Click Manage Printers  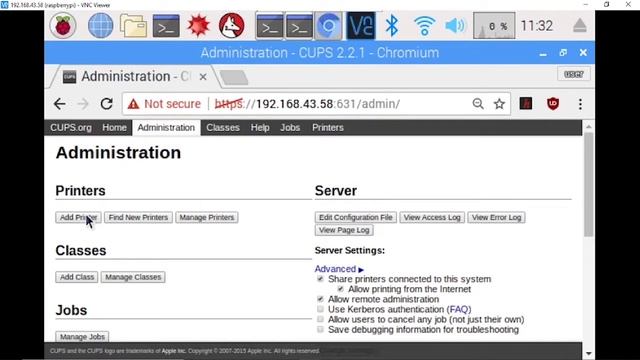[207, 218]
